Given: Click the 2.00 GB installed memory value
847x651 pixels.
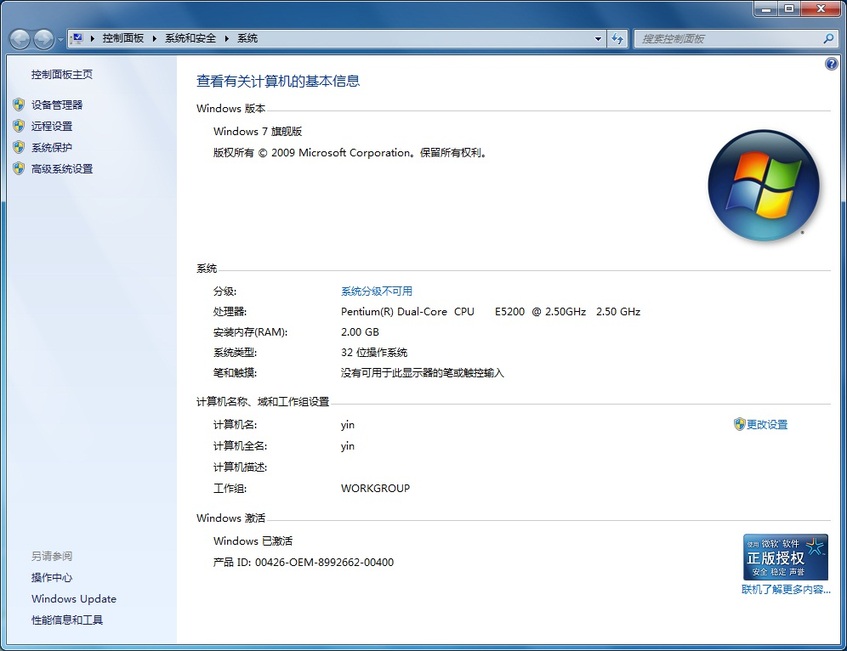Looking at the screenshot, I should [x=360, y=332].
